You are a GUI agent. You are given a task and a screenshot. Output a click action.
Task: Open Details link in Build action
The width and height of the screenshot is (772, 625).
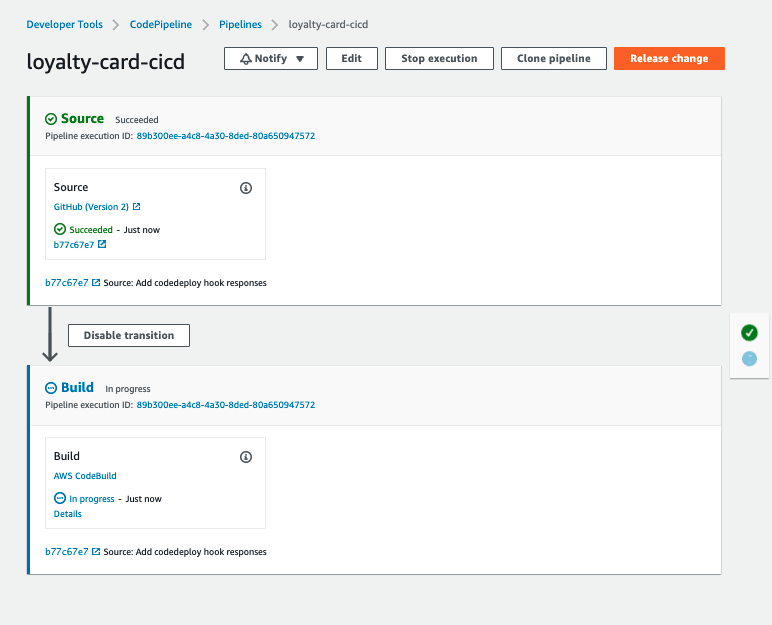(x=67, y=514)
